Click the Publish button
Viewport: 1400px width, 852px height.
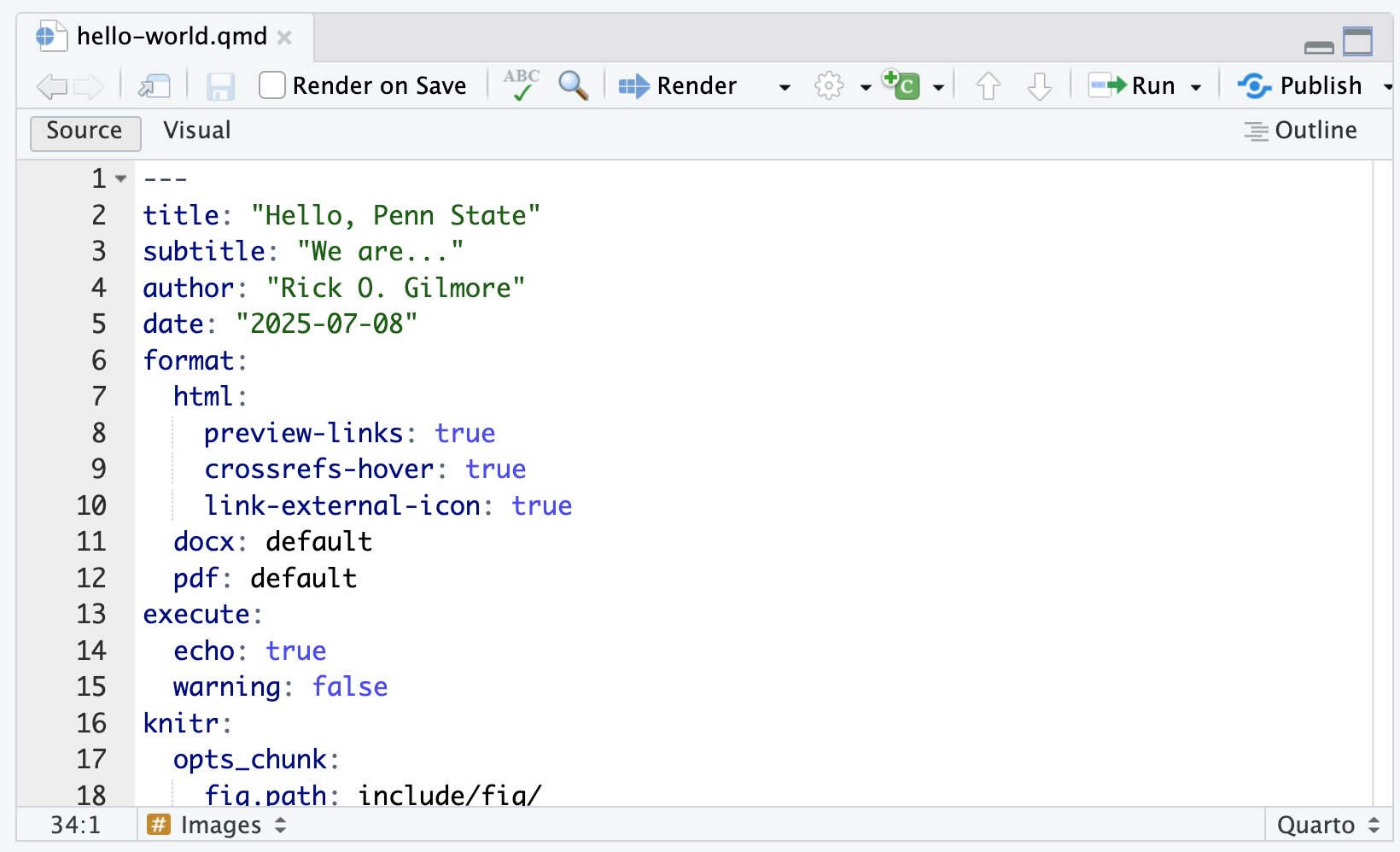(1301, 86)
